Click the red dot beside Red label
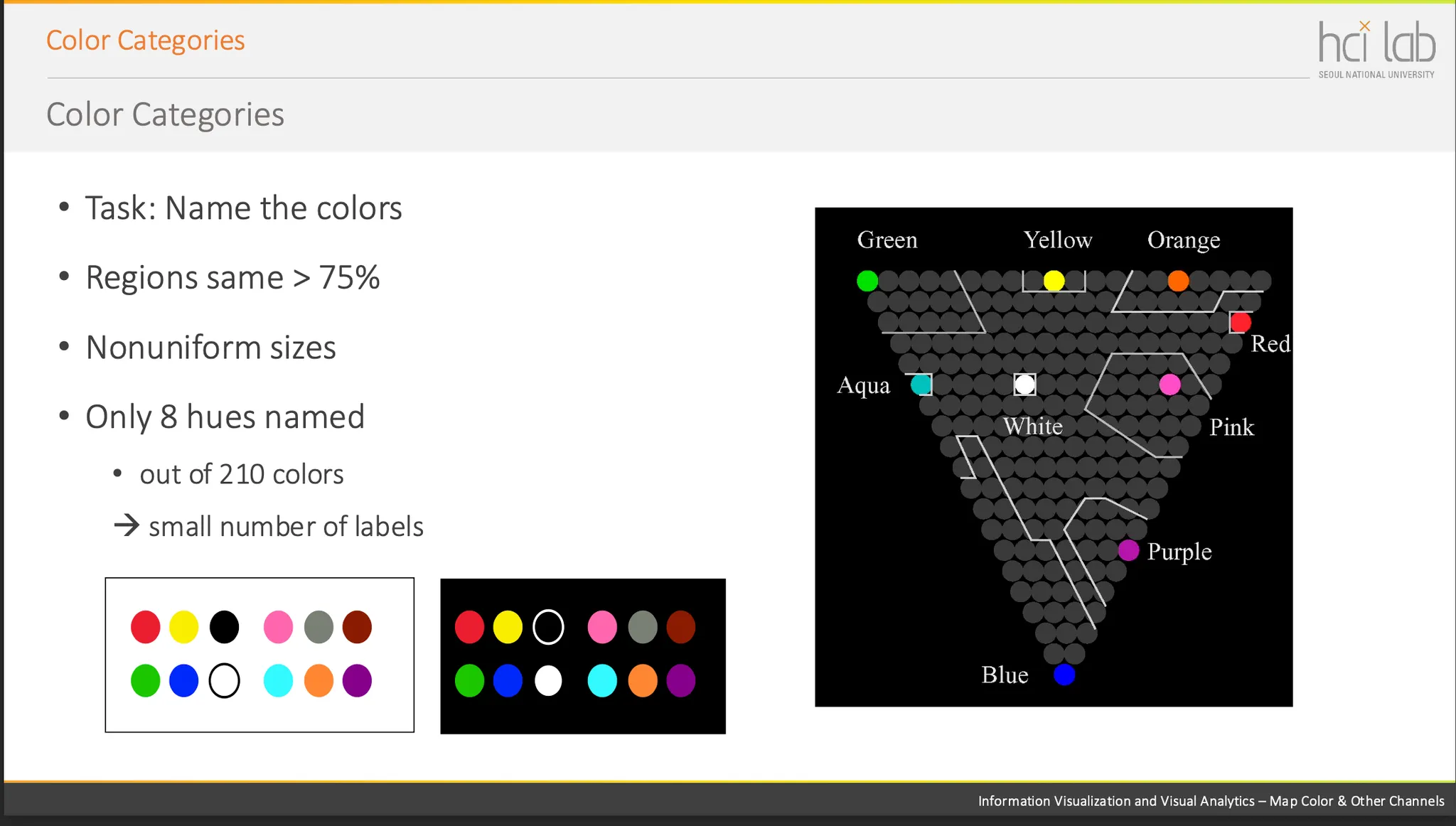The image size is (1456, 826). pyautogui.click(x=1241, y=322)
